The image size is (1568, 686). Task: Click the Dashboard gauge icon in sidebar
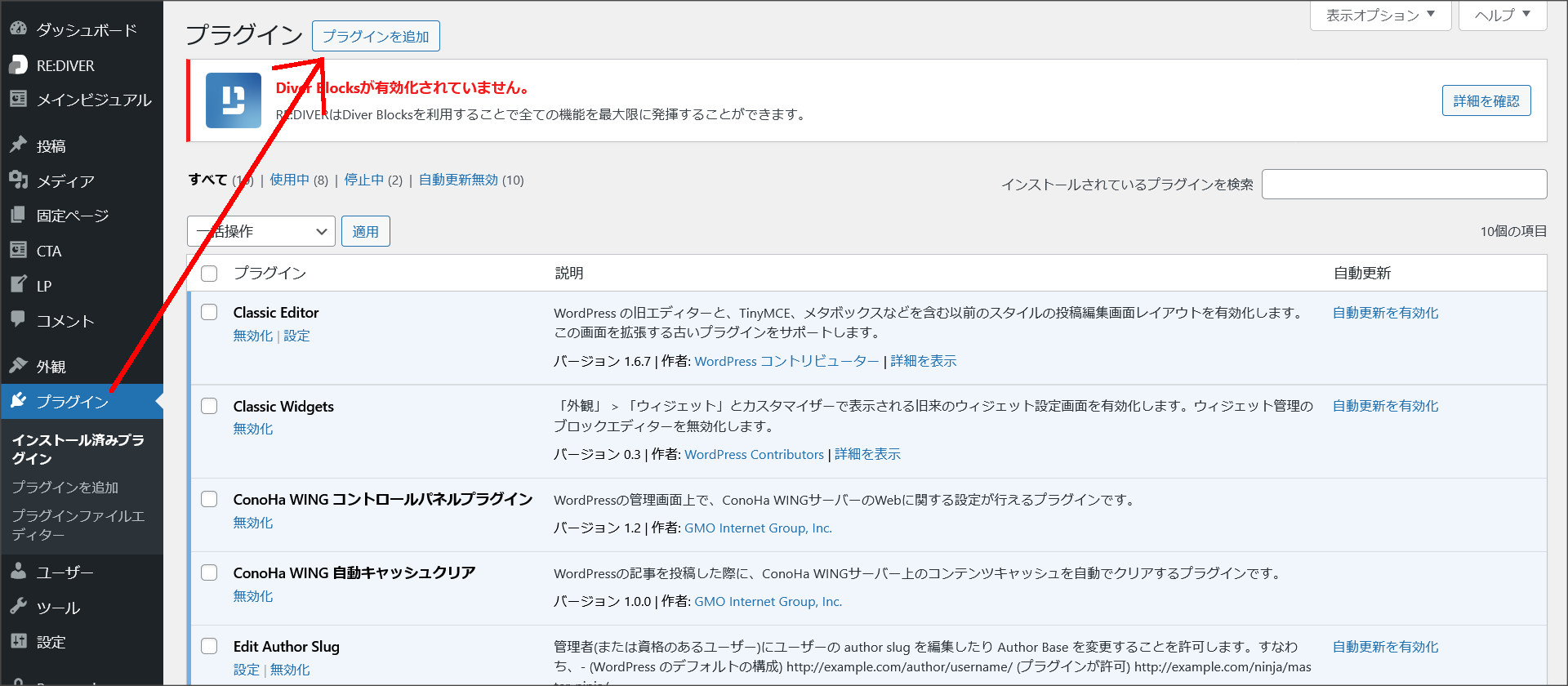(18, 29)
